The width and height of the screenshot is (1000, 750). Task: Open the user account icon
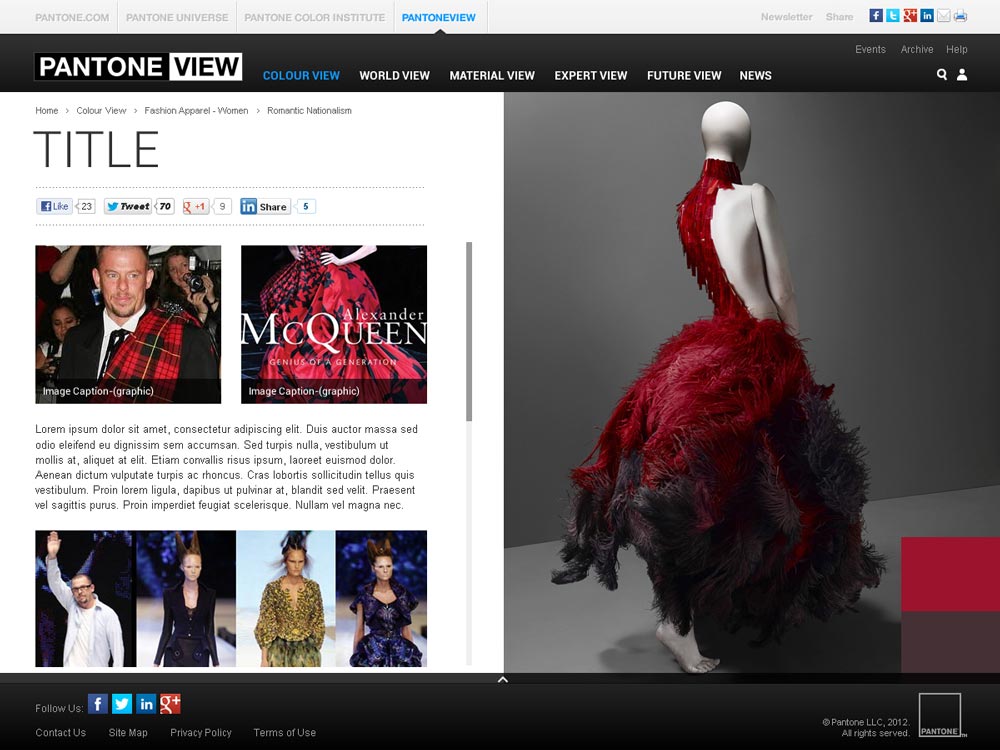click(962, 75)
